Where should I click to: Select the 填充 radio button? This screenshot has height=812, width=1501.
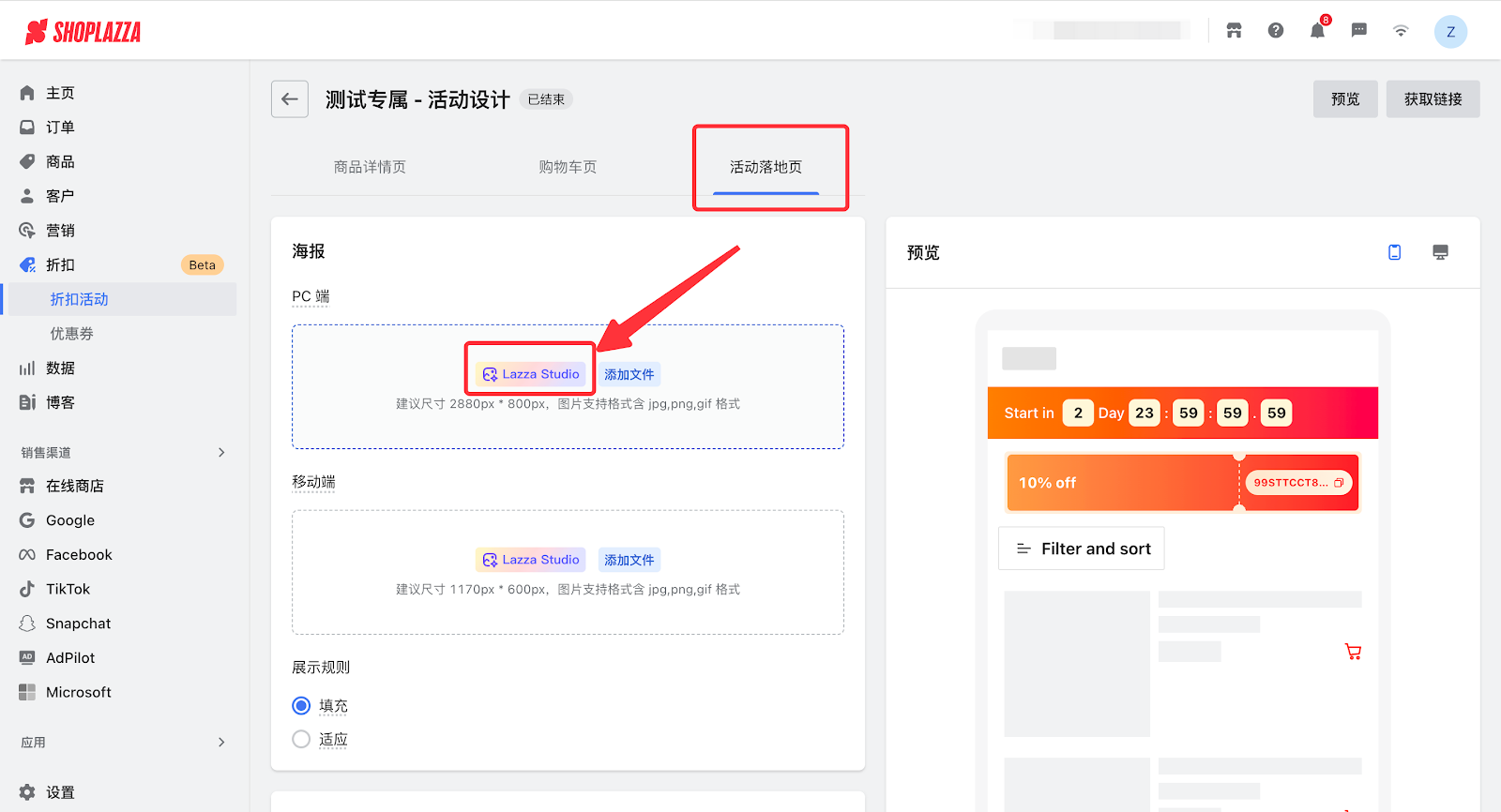point(301,705)
